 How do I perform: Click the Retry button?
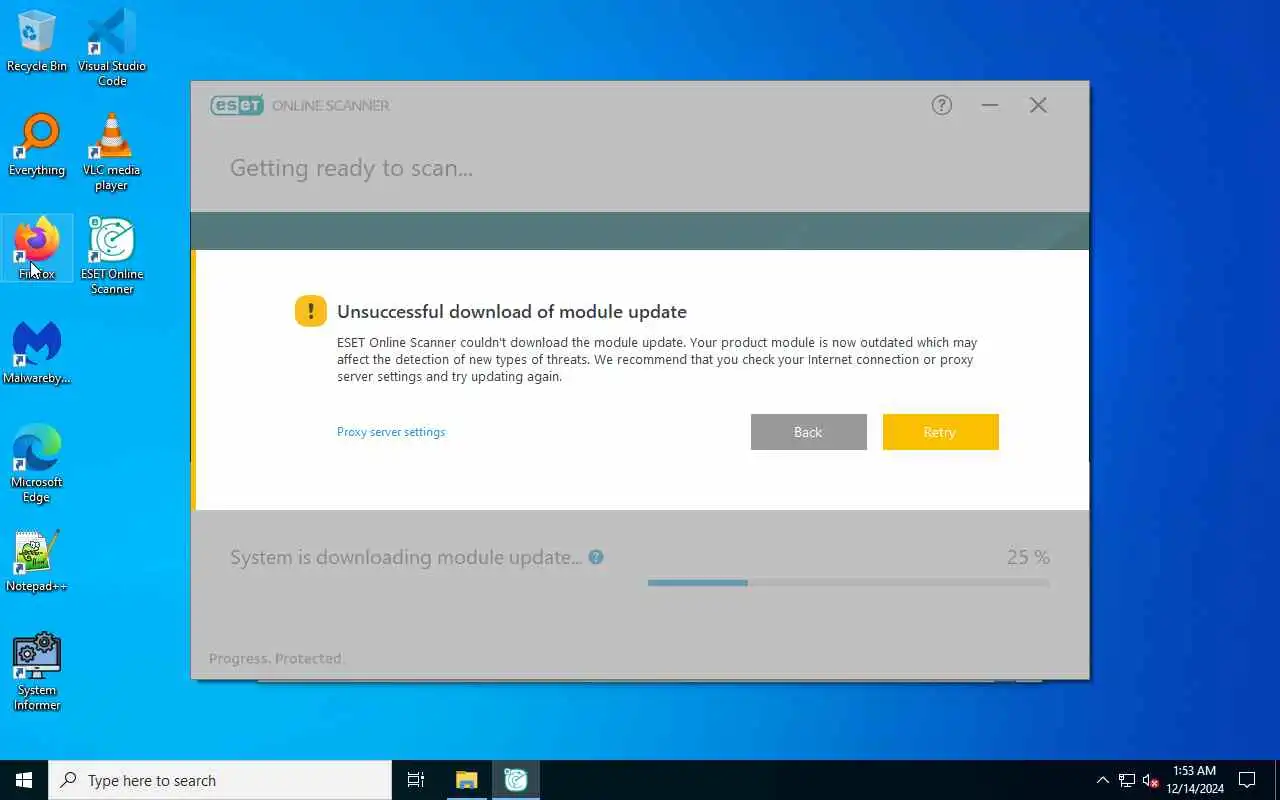[940, 432]
